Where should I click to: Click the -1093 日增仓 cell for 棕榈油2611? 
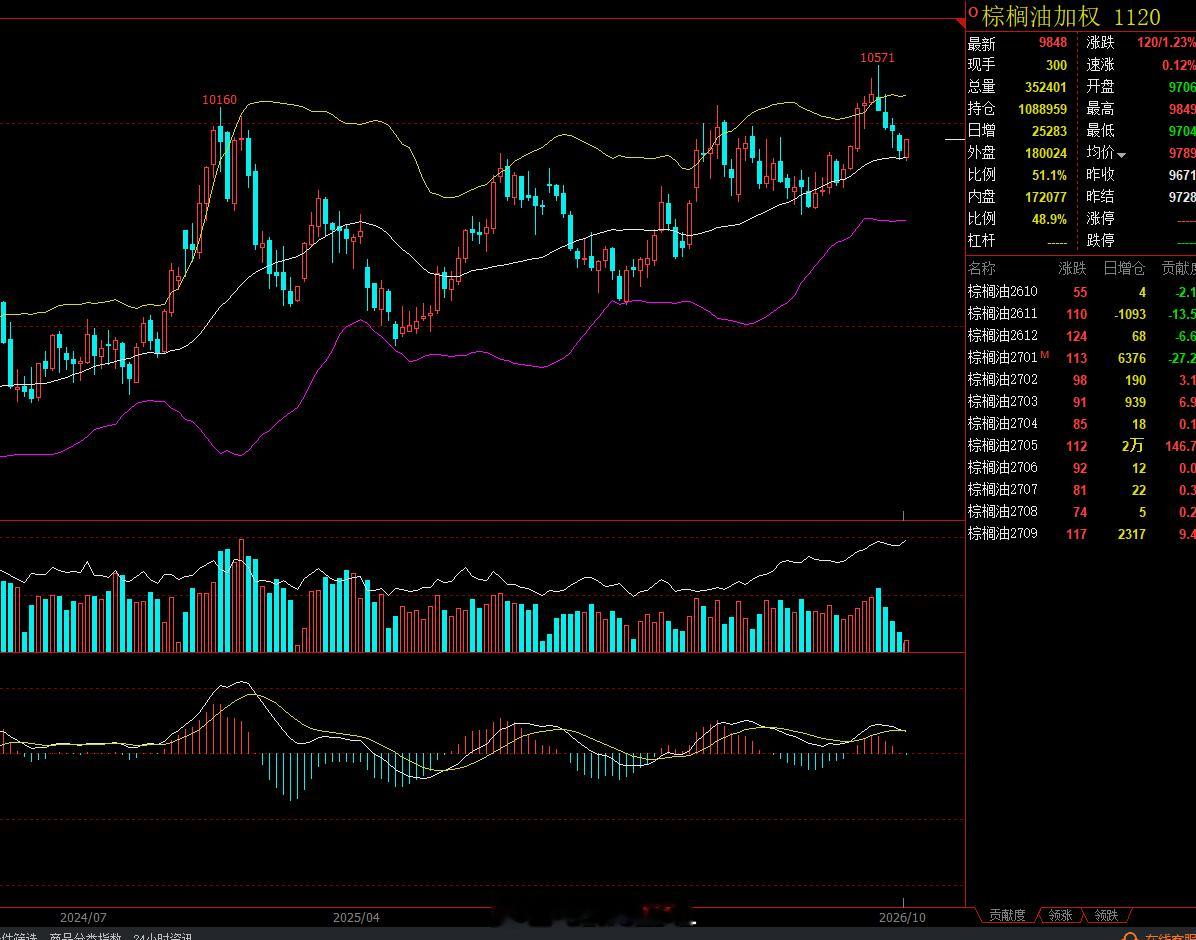tap(1129, 314)
